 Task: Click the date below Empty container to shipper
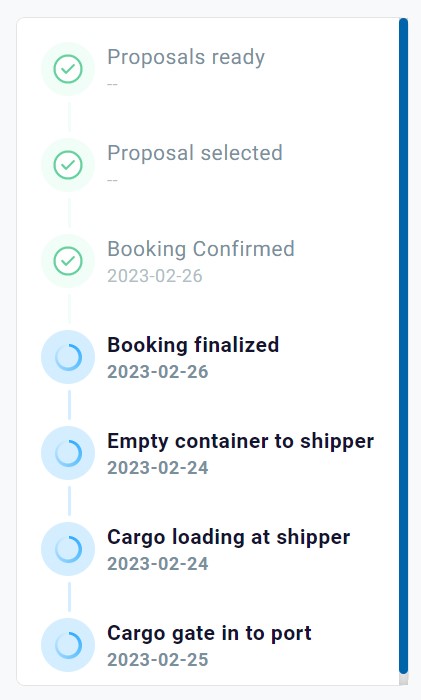158,468
